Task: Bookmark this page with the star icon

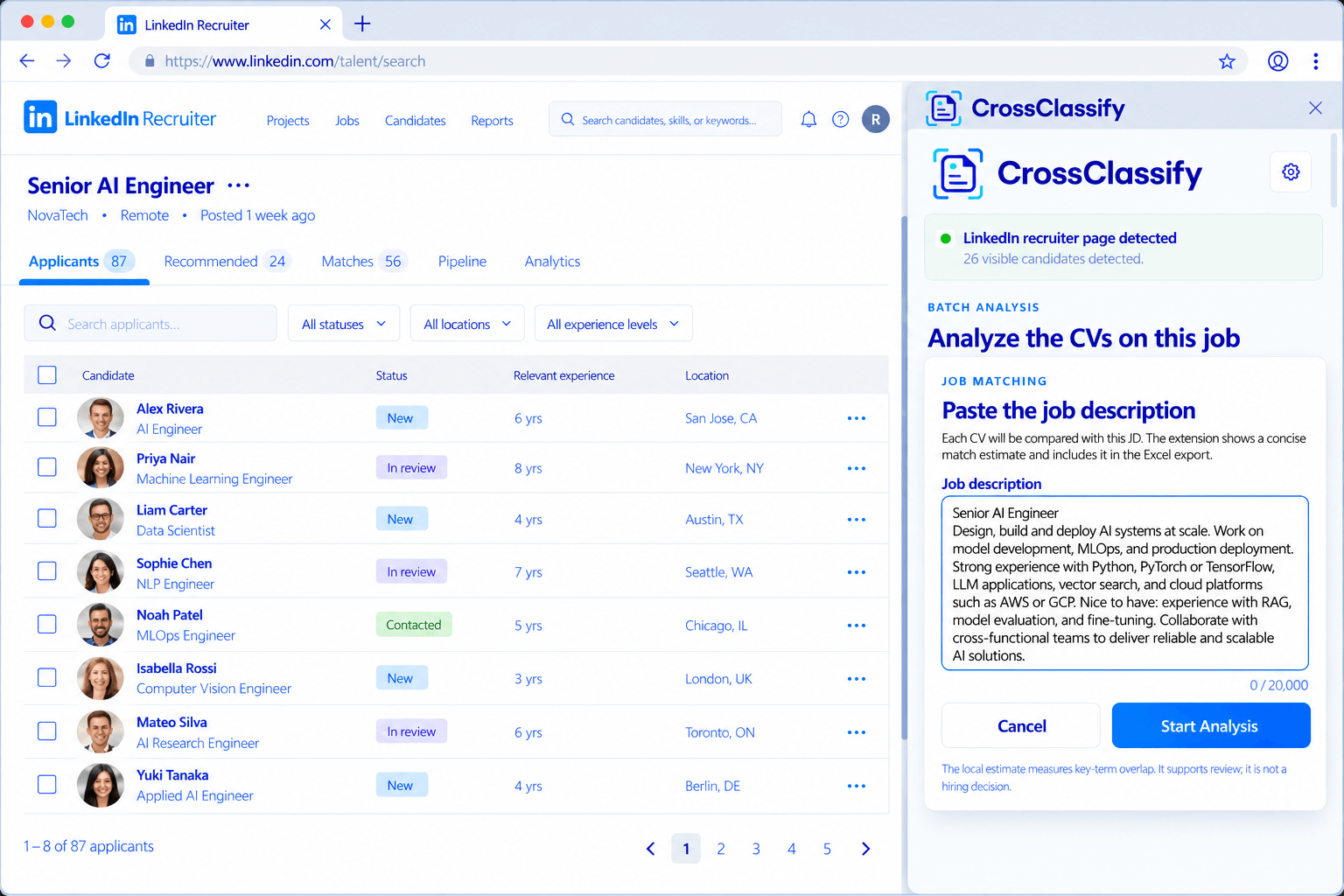Action: tap(1227, 61)
